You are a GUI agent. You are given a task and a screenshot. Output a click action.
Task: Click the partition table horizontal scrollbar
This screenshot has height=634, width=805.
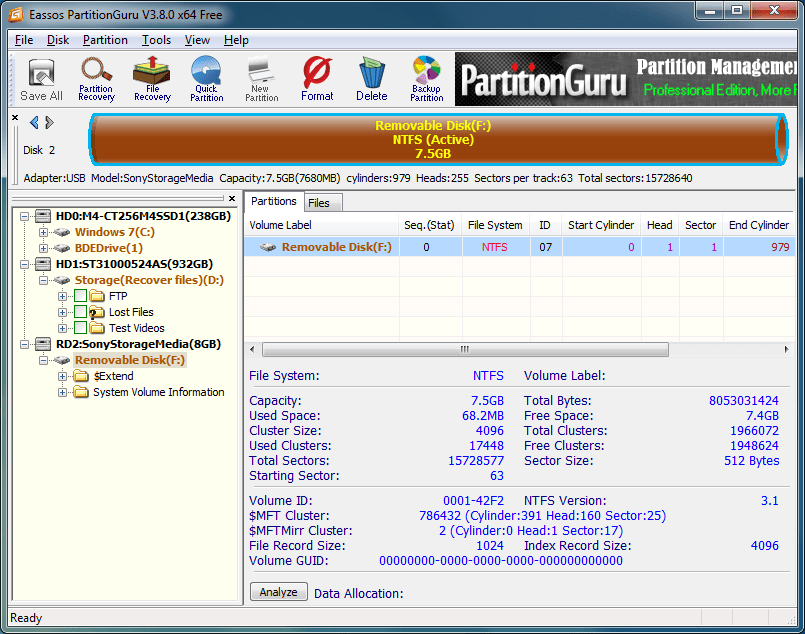click(x=464, y=350)
